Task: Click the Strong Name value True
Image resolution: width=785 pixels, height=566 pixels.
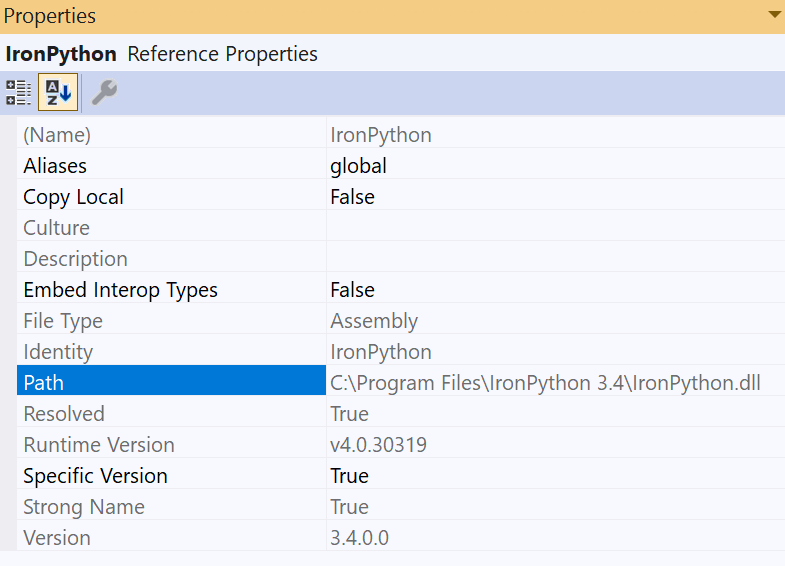Action: tap(349, 507)
